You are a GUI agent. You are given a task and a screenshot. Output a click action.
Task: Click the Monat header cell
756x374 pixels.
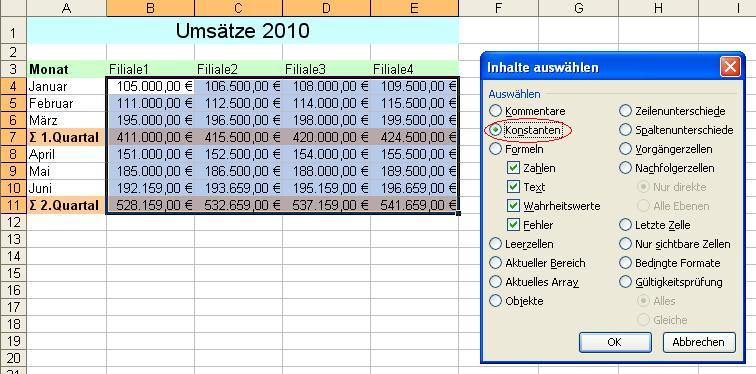pyautogui.click(x=67, y=69)
